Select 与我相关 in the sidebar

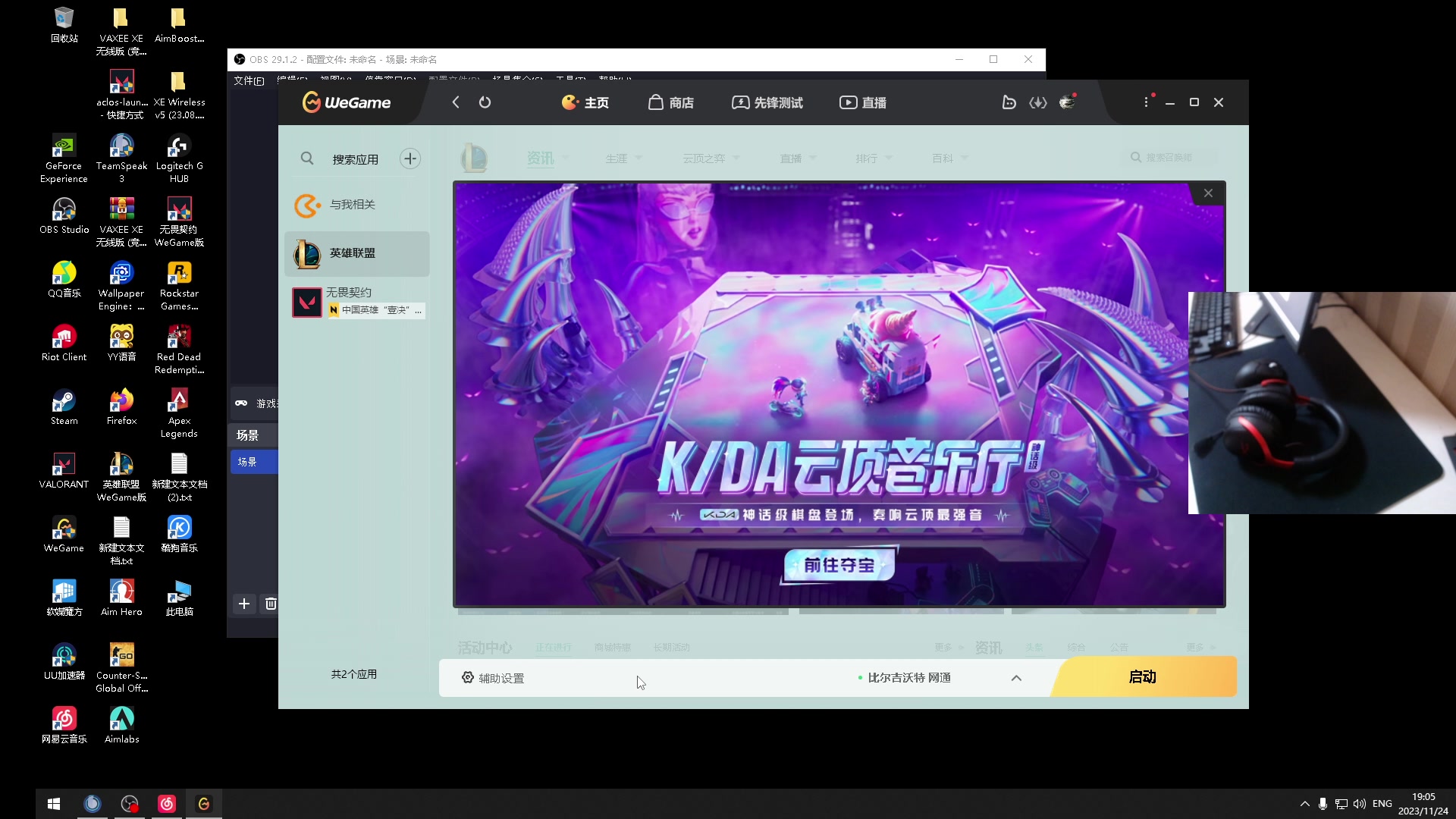click(356, 205)
